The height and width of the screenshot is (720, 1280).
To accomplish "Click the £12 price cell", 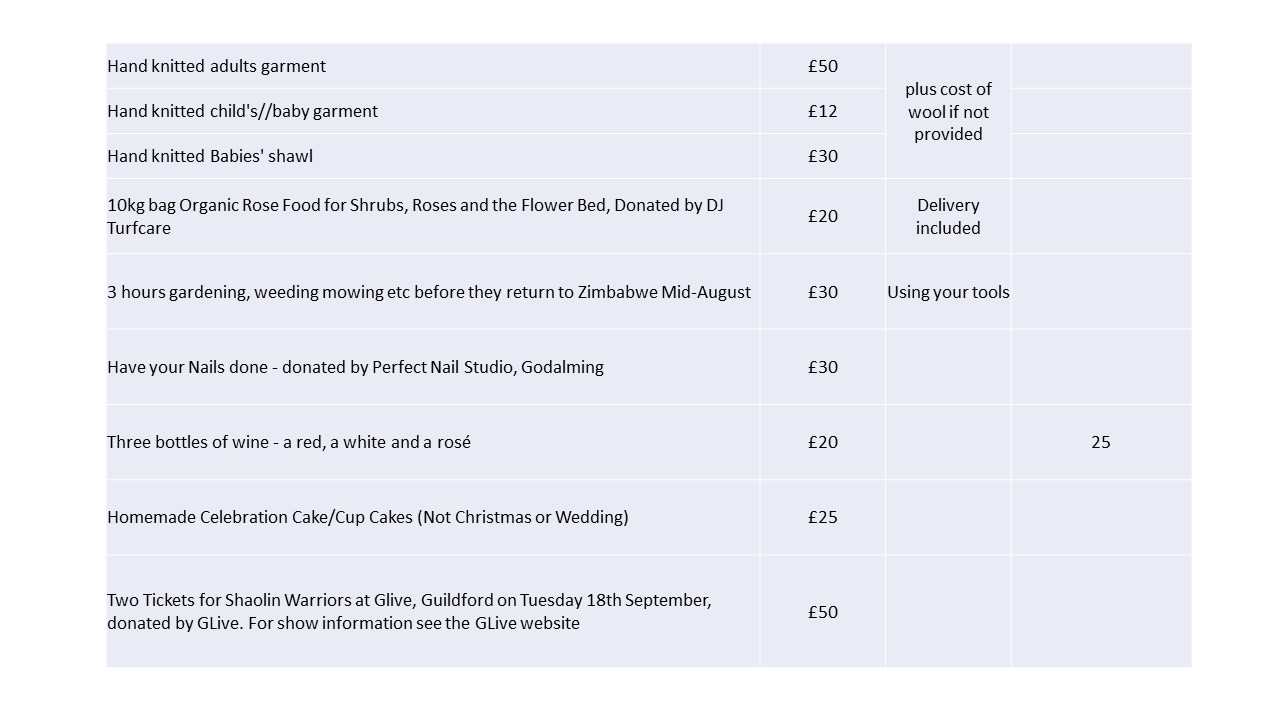I will pyautogui.click(x=822, y=111).
